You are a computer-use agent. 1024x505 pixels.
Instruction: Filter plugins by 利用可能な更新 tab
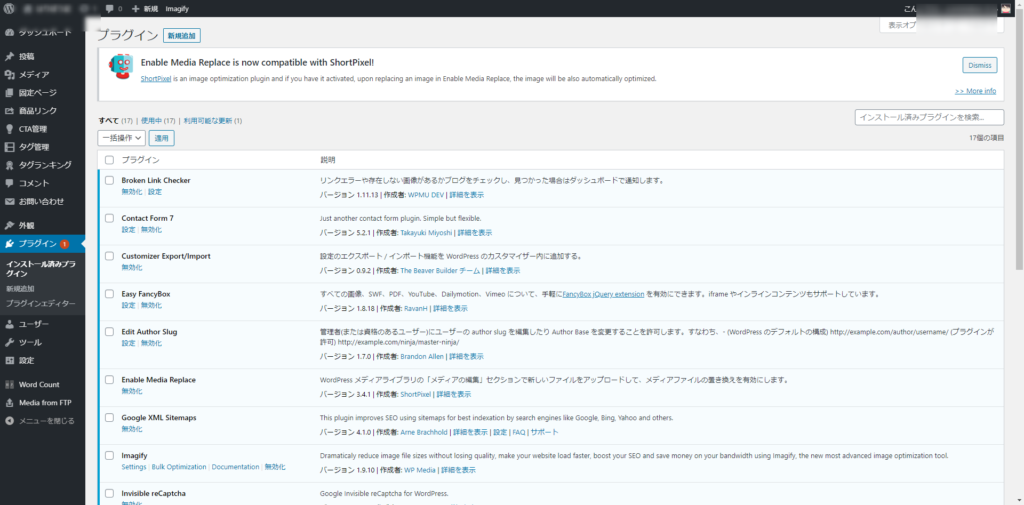(x=208, y=121)
